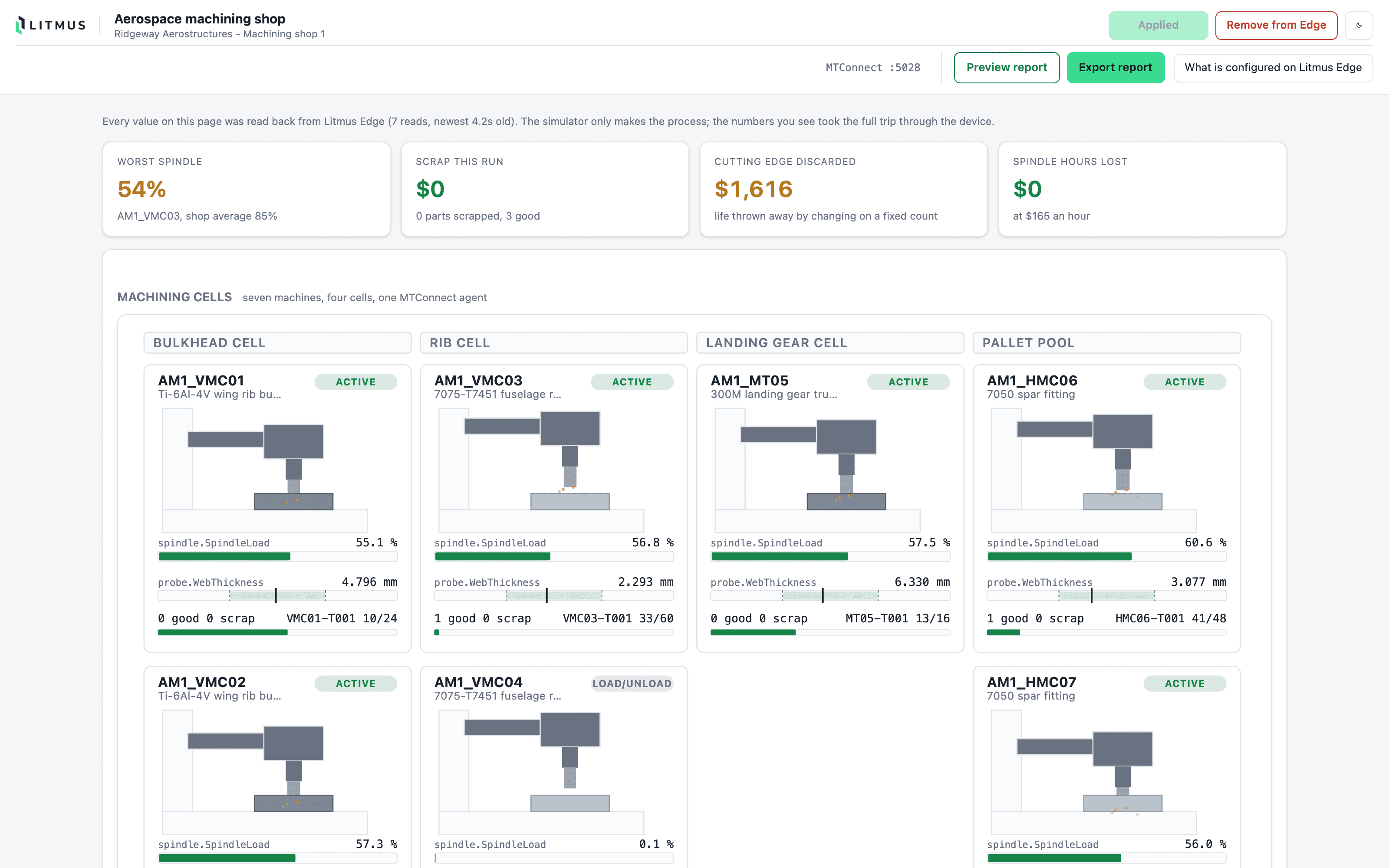
Task: Click the MTConnect :5028 label
Action: (x=872, y=68)
